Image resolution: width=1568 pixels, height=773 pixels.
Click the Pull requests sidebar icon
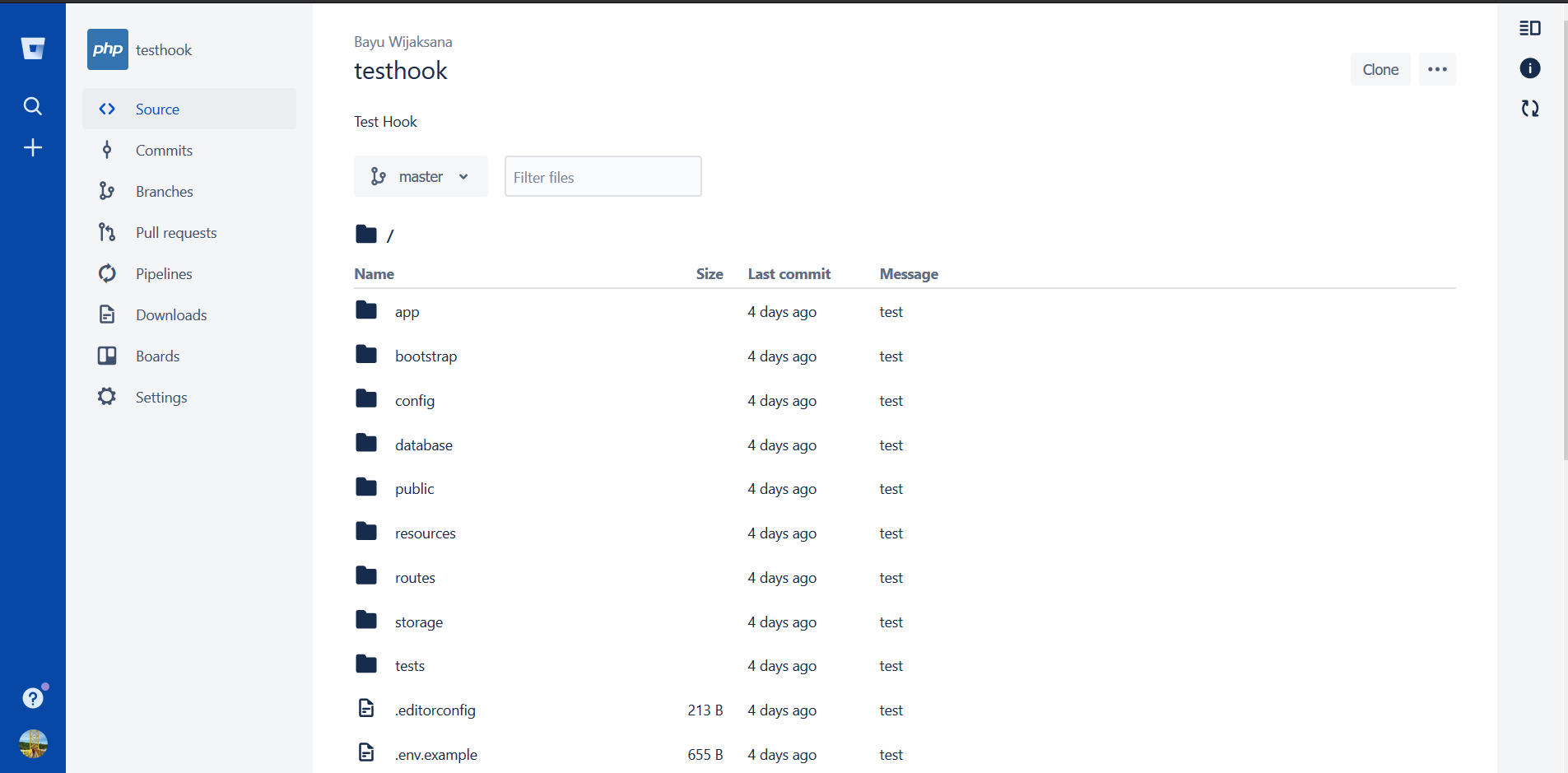[x=107, y=232]
